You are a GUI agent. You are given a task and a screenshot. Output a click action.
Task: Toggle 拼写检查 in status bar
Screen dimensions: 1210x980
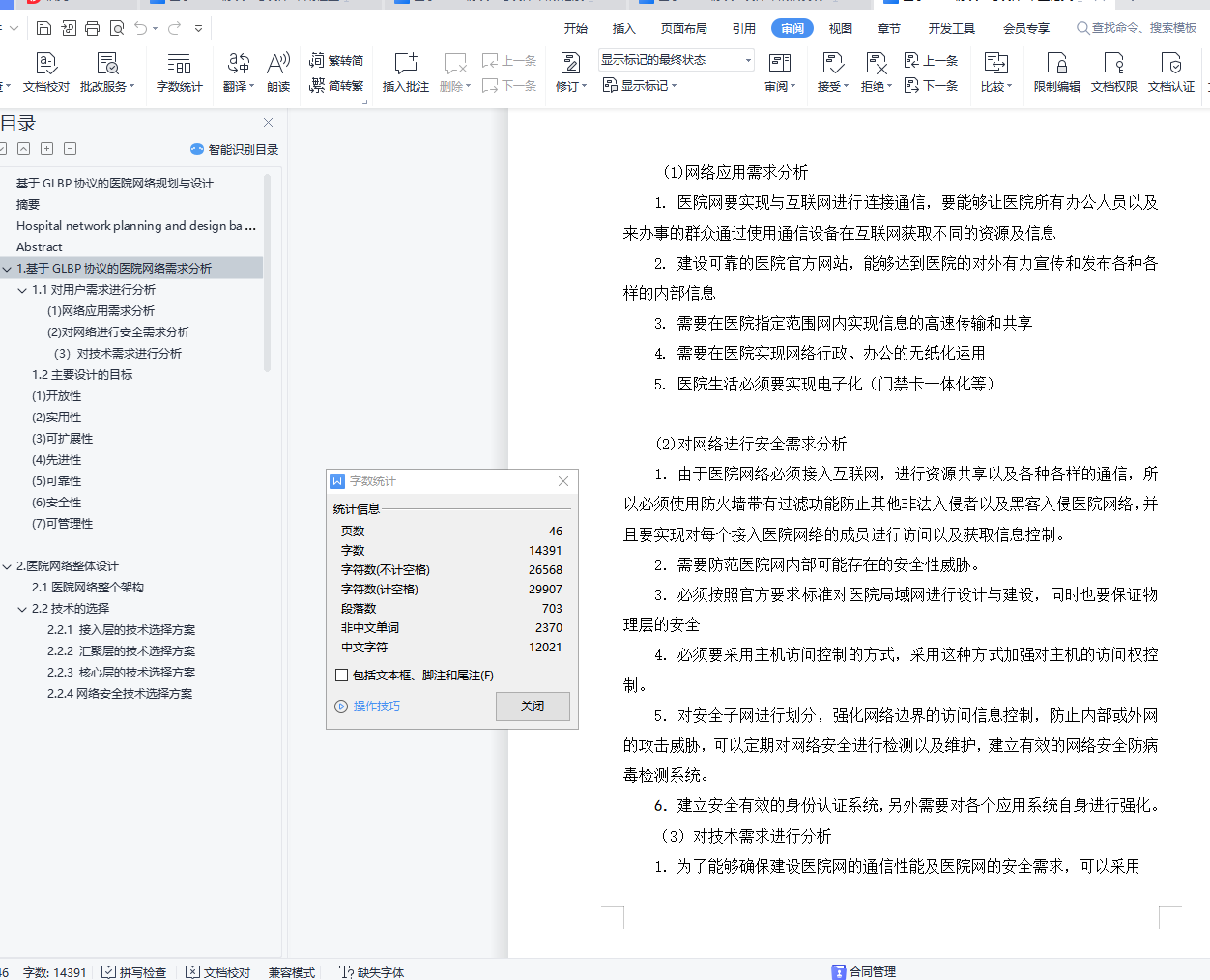(x=134, y=972)
